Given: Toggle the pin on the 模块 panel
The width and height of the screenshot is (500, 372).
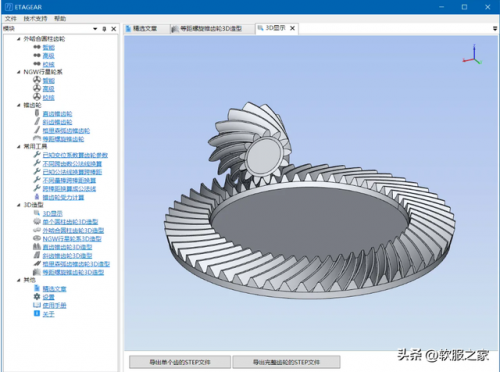Looking at the screenshot, I should 104,29.
